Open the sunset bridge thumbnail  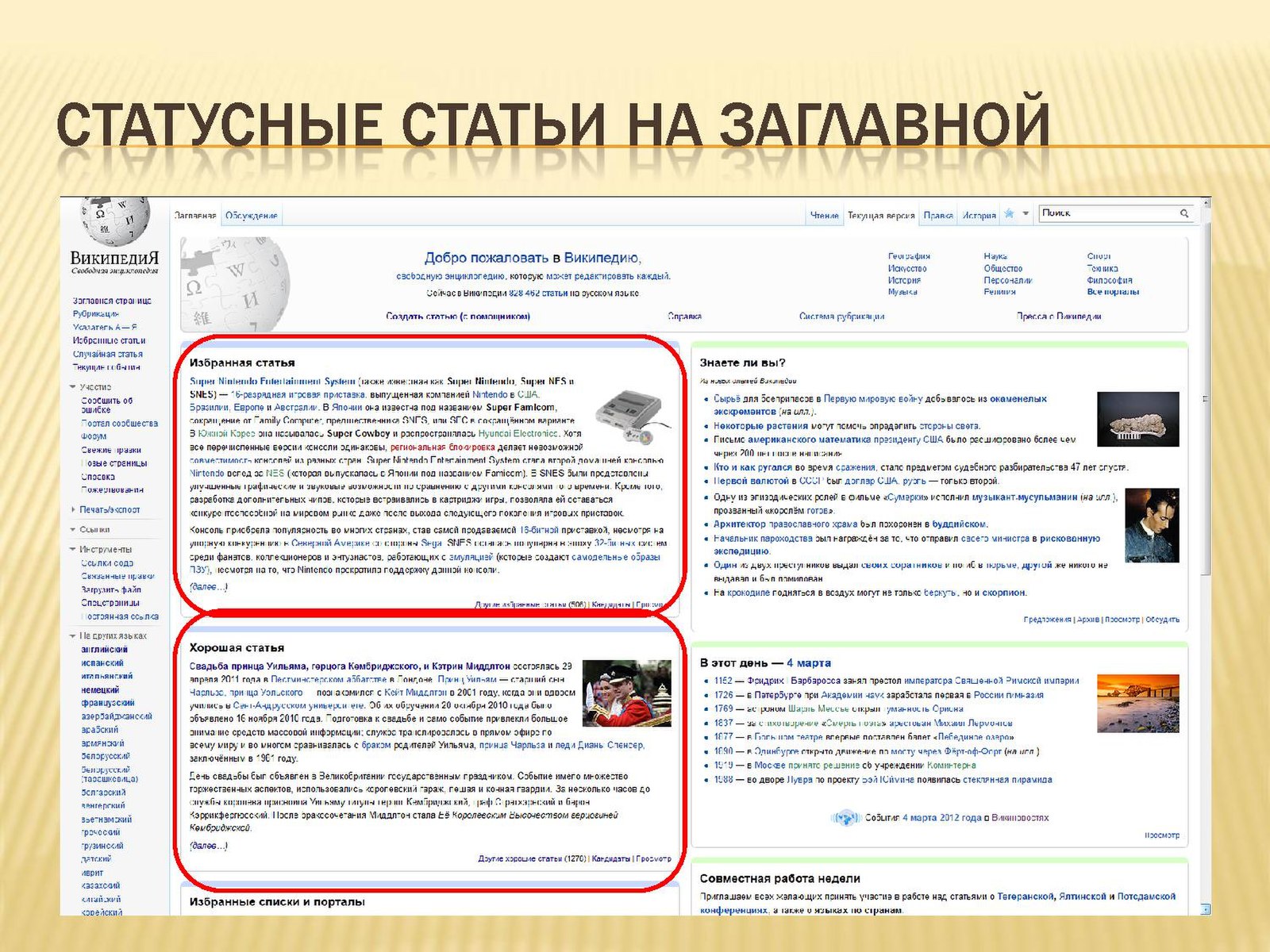1137,703
